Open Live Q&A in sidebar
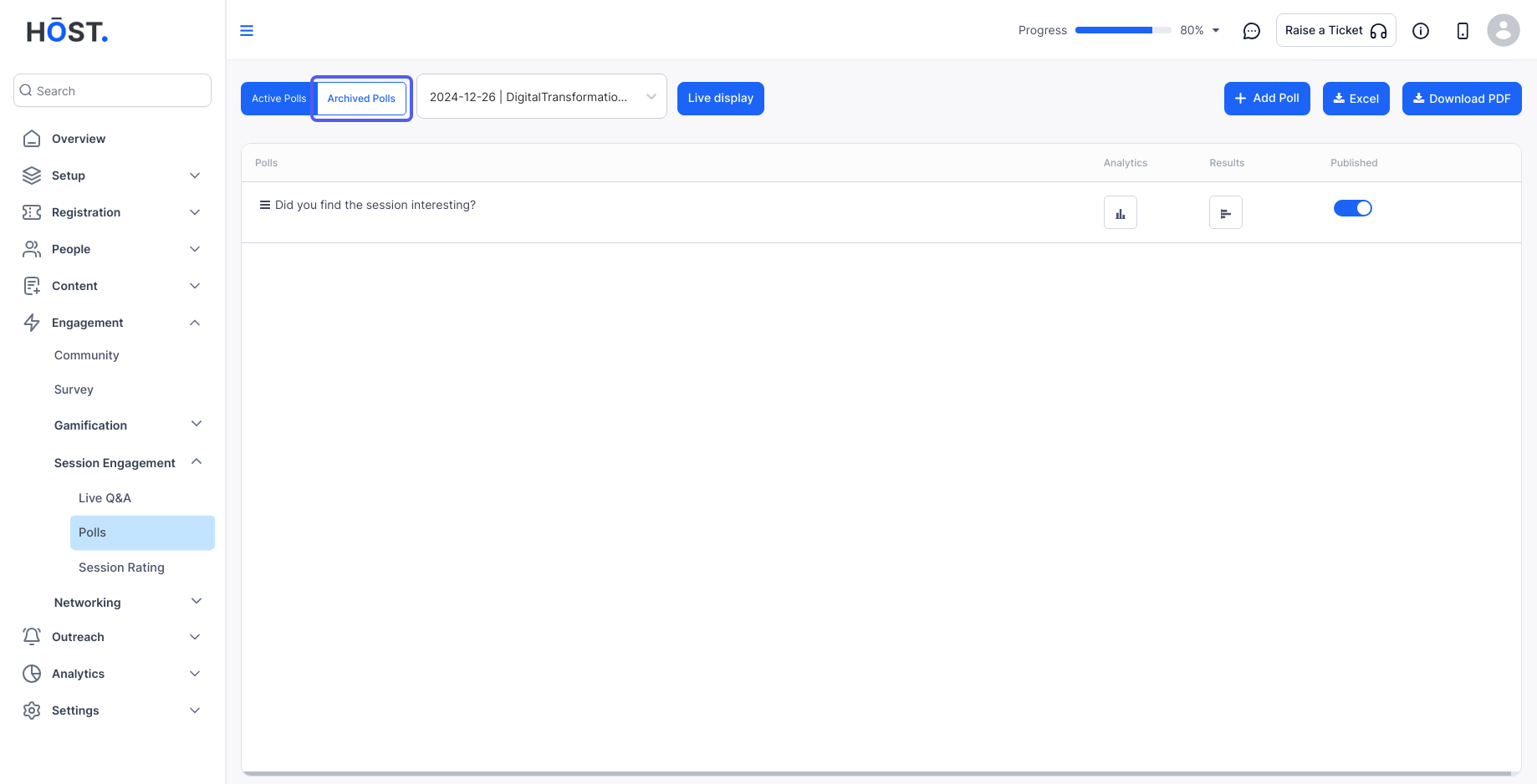Screen dimensions: 1537x784 tap(105, 498)
